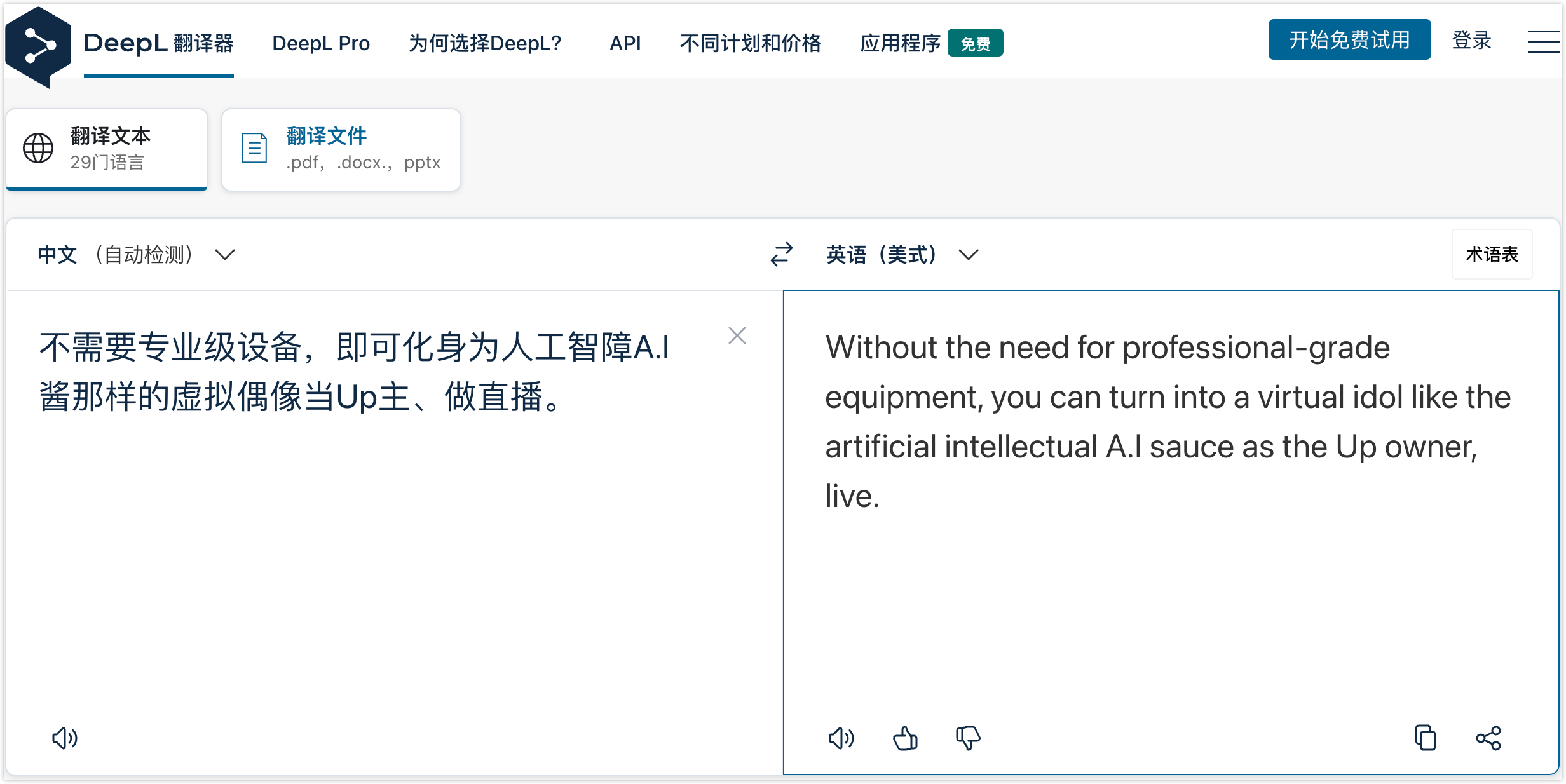Viewport: 1566px width, 784px height.
Task: Select the 翻译文本 tab
Action: (107, 149)
